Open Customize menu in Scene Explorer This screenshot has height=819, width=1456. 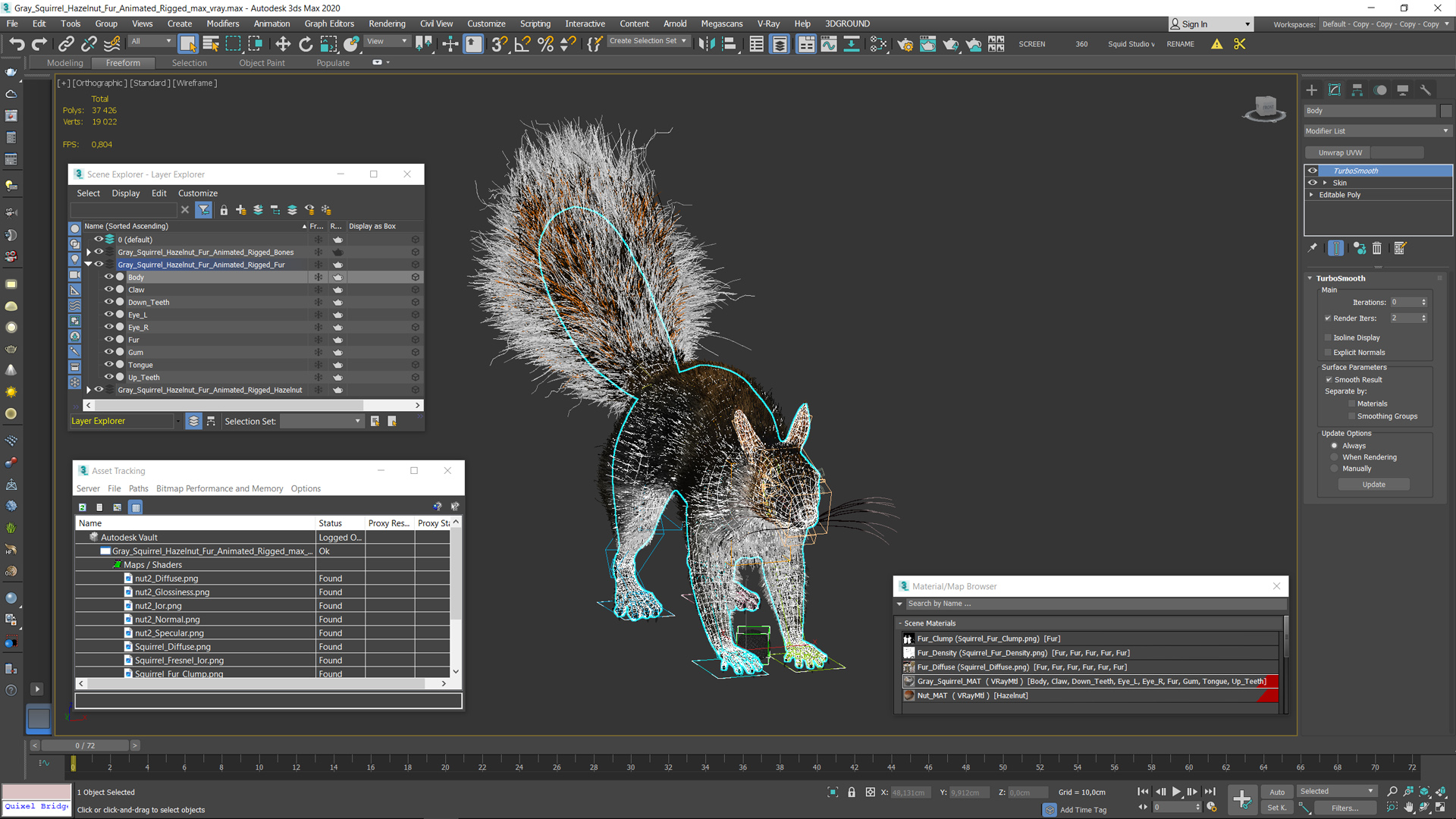coord(197,193)
